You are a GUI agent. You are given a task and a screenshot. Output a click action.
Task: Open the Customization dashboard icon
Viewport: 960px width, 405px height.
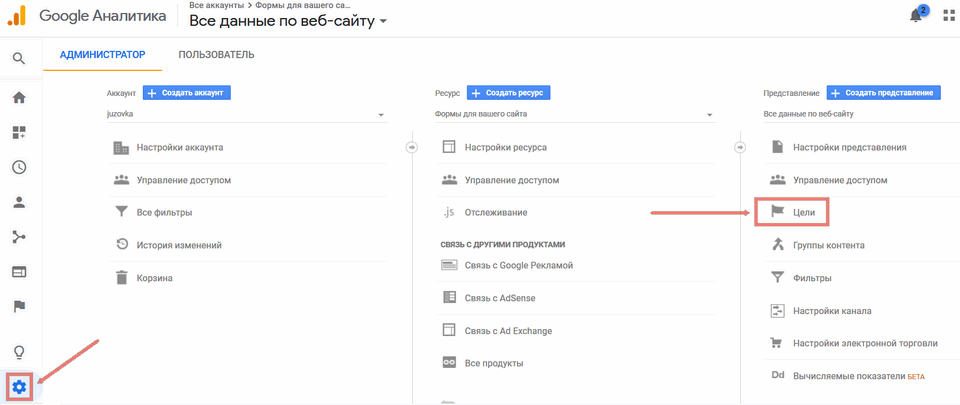[x=18, y=133]
